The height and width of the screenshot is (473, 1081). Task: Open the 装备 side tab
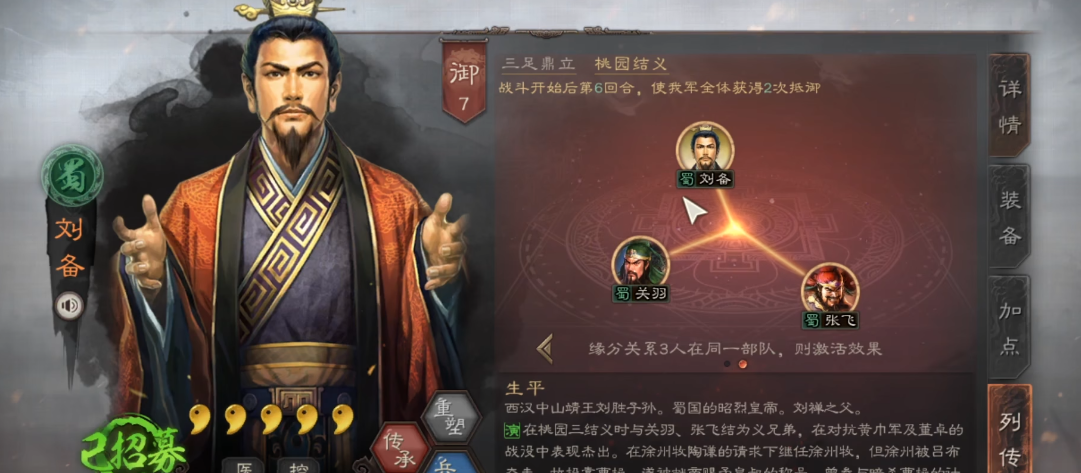pyautogui.click(x=1009, y=217)
